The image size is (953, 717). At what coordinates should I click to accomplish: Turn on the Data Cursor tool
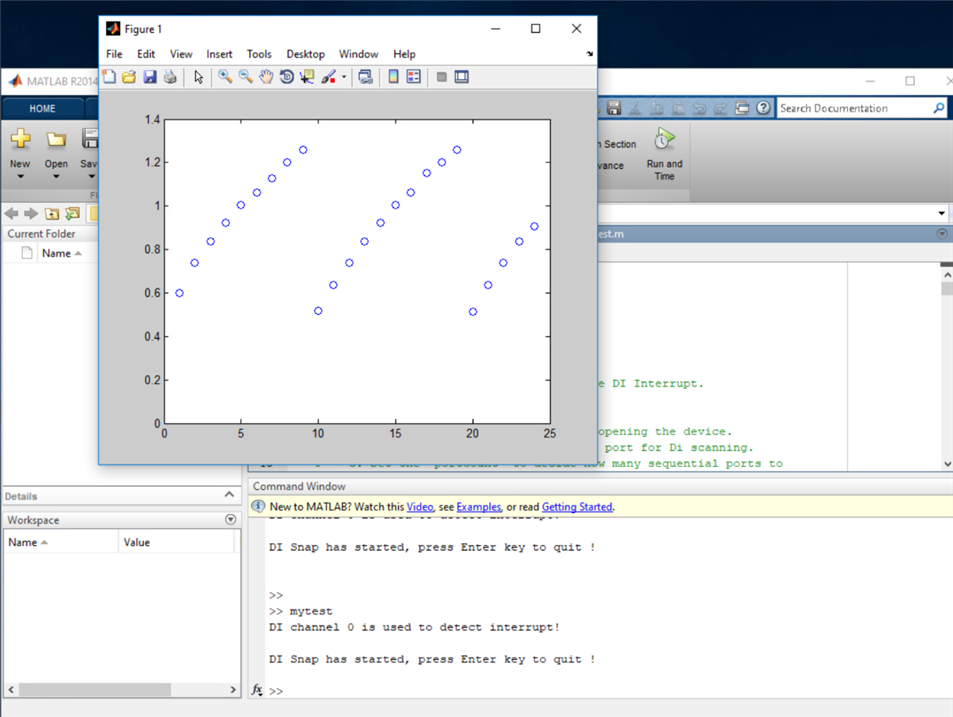tap(307, 77)
